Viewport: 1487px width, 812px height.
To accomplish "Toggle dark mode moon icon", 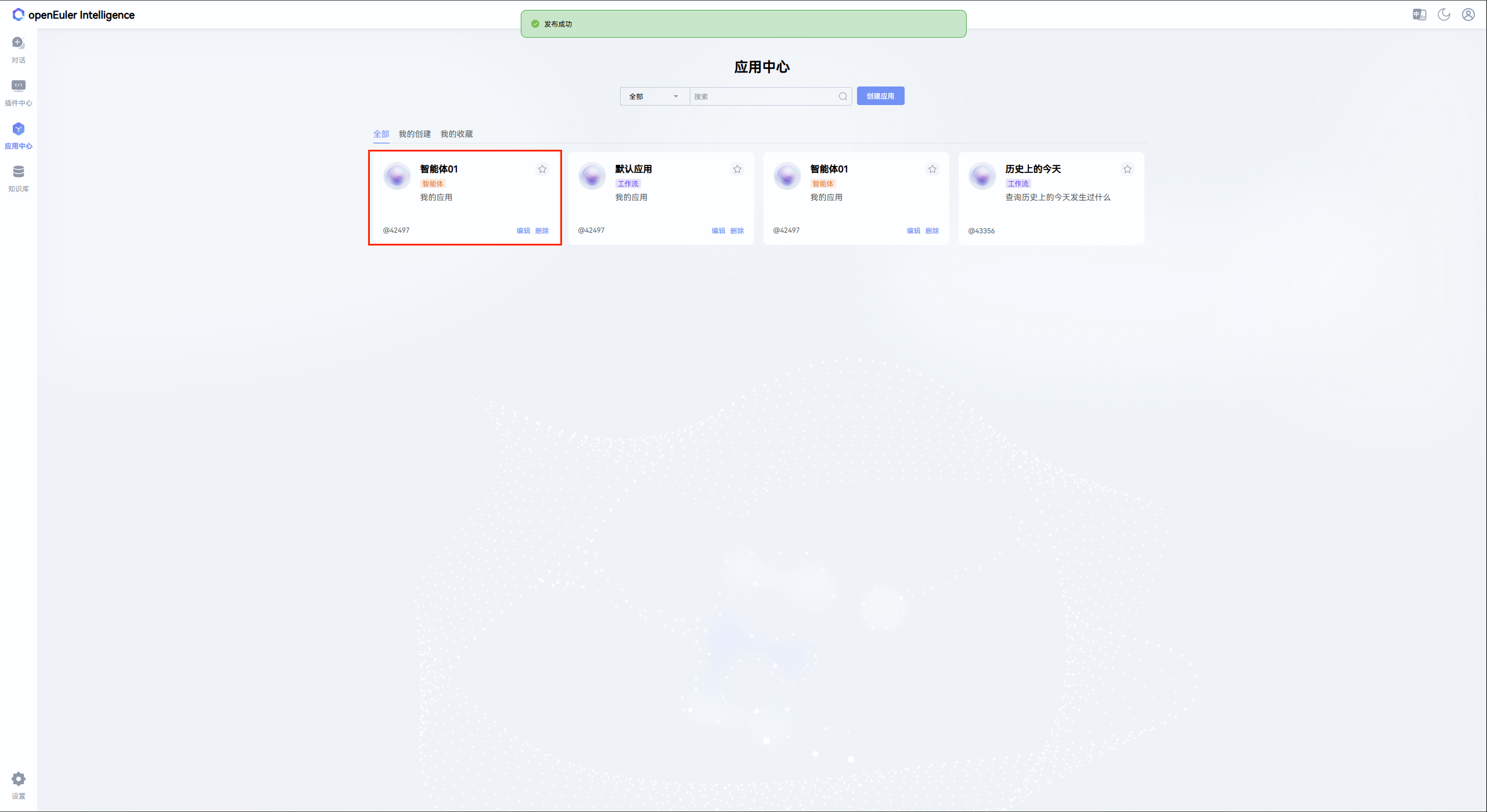I will pos(1443,15).
